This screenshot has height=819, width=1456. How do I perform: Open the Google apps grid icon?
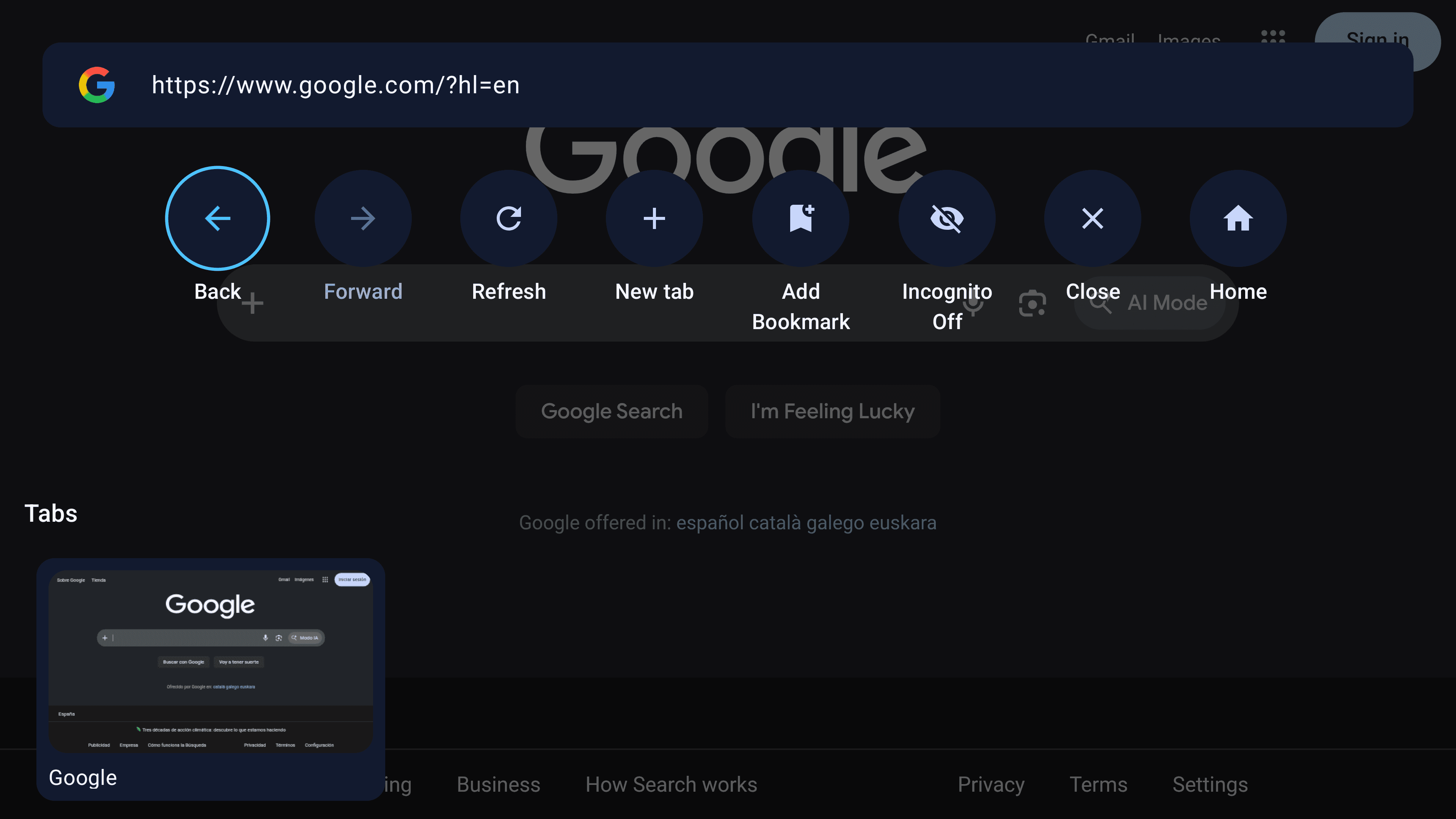point(1274,37)
